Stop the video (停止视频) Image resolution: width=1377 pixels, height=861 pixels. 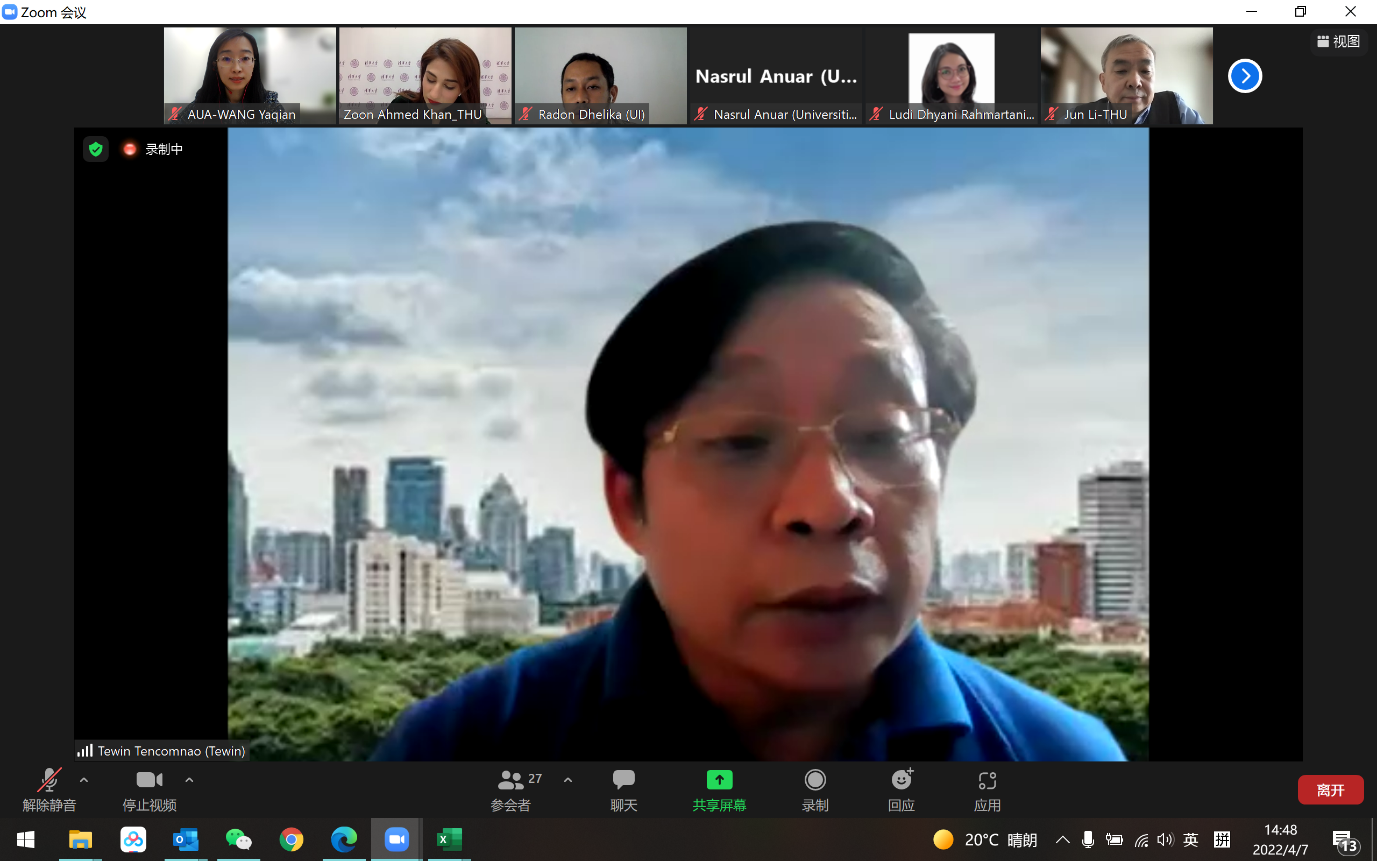pos(149,781)
